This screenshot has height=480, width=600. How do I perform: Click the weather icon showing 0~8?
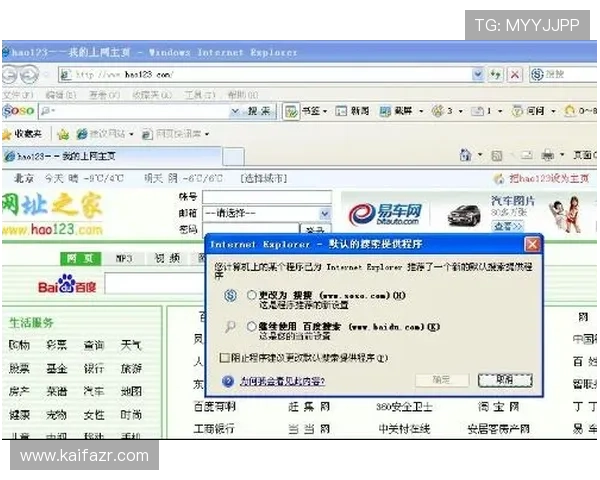click(x=570, y=111)
